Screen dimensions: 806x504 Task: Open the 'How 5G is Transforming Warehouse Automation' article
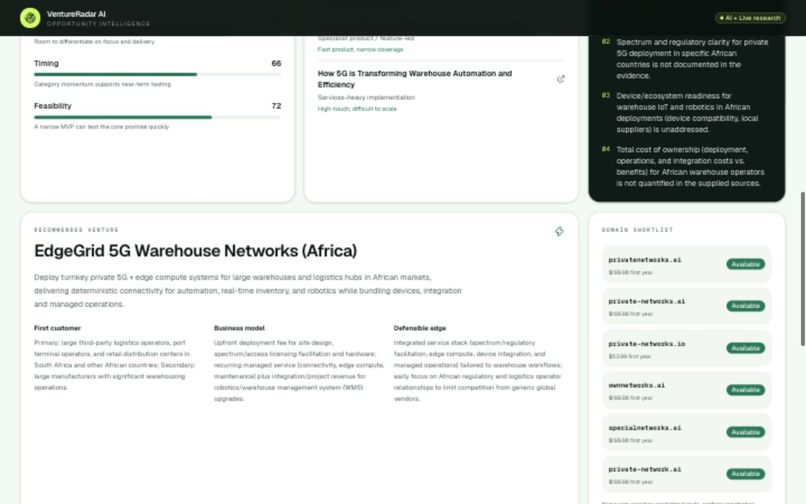414,79
